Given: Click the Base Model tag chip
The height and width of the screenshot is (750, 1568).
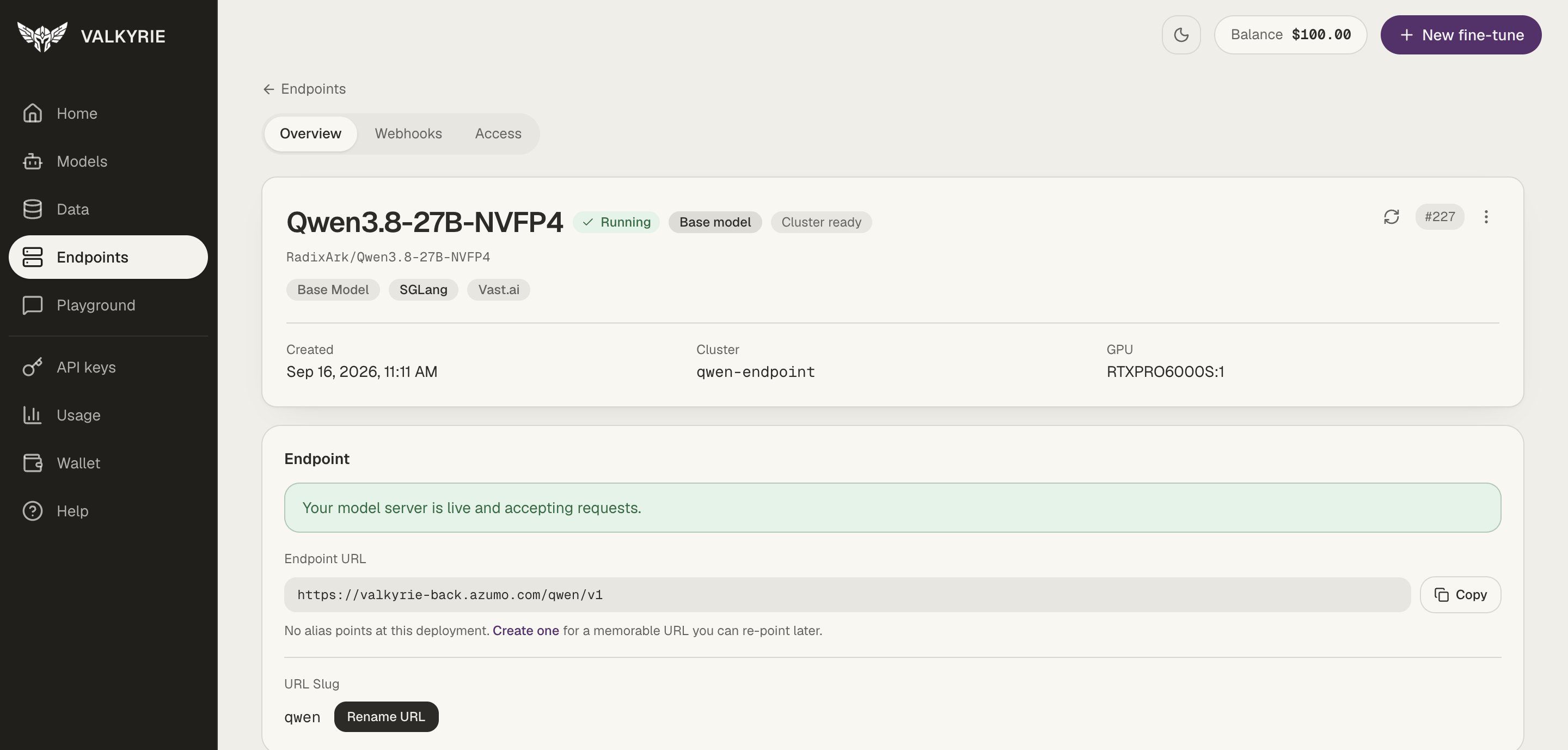Looking at the screenshot, I should (333, 290).
